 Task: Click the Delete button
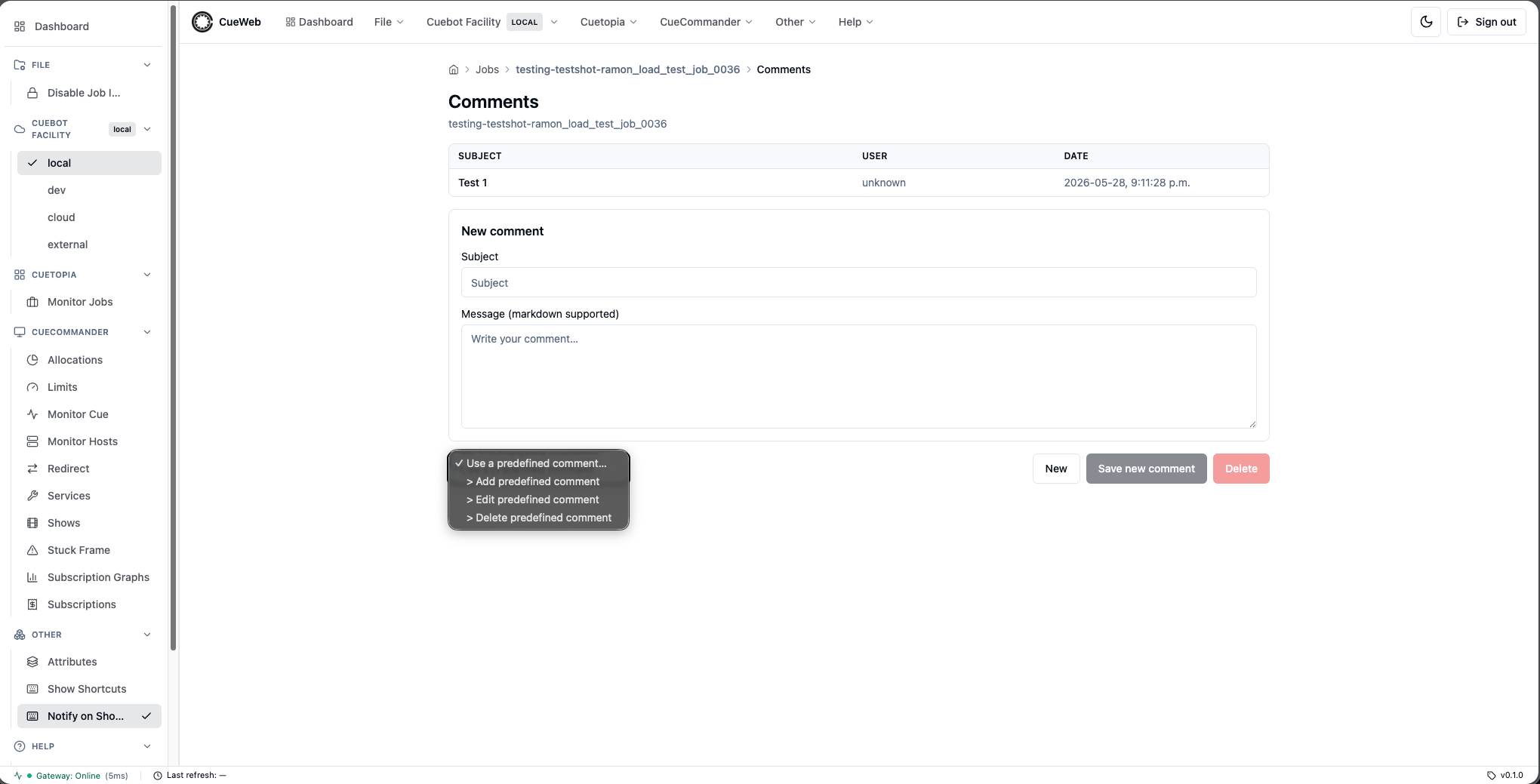pos(1241,469)
